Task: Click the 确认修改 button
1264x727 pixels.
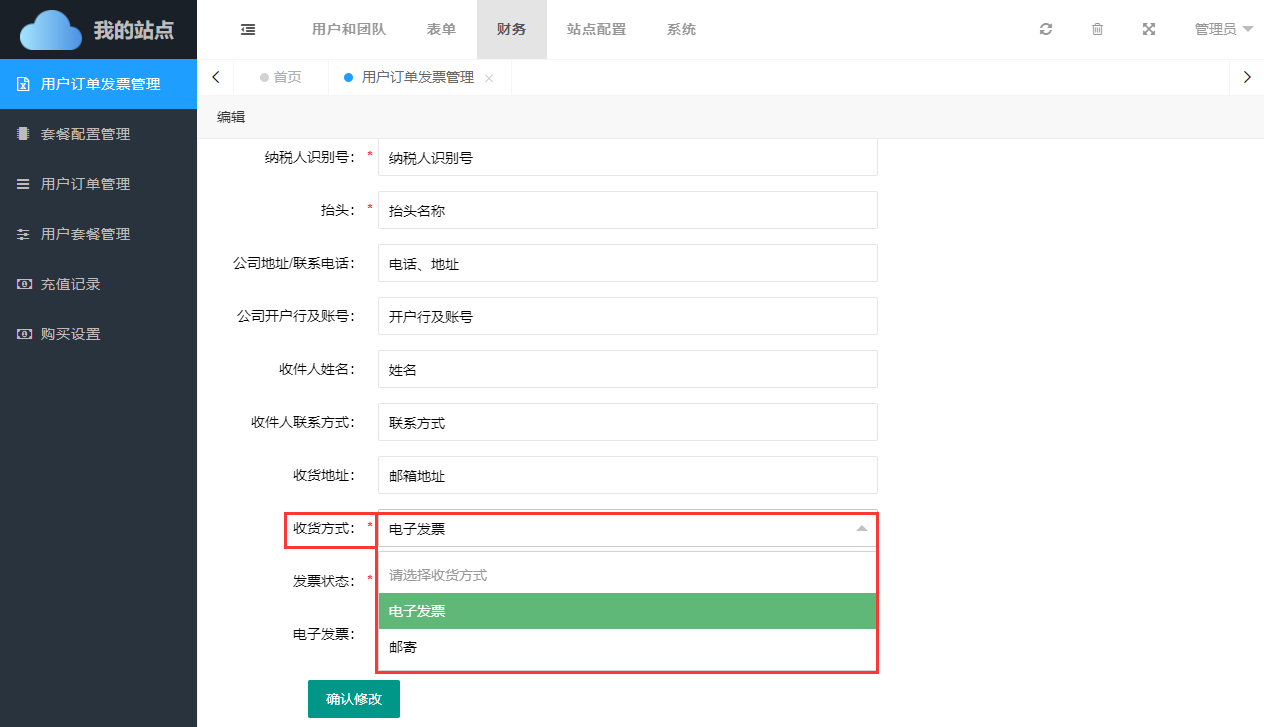Action: [x=354, y=699]
